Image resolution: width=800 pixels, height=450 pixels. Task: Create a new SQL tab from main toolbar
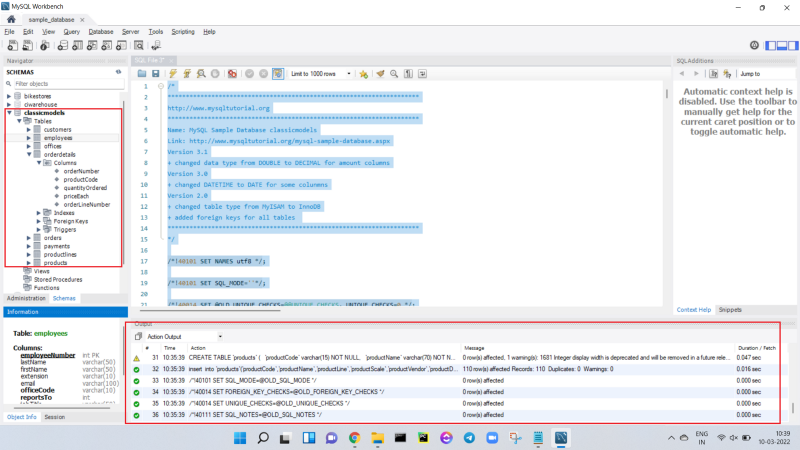point(12,45)
